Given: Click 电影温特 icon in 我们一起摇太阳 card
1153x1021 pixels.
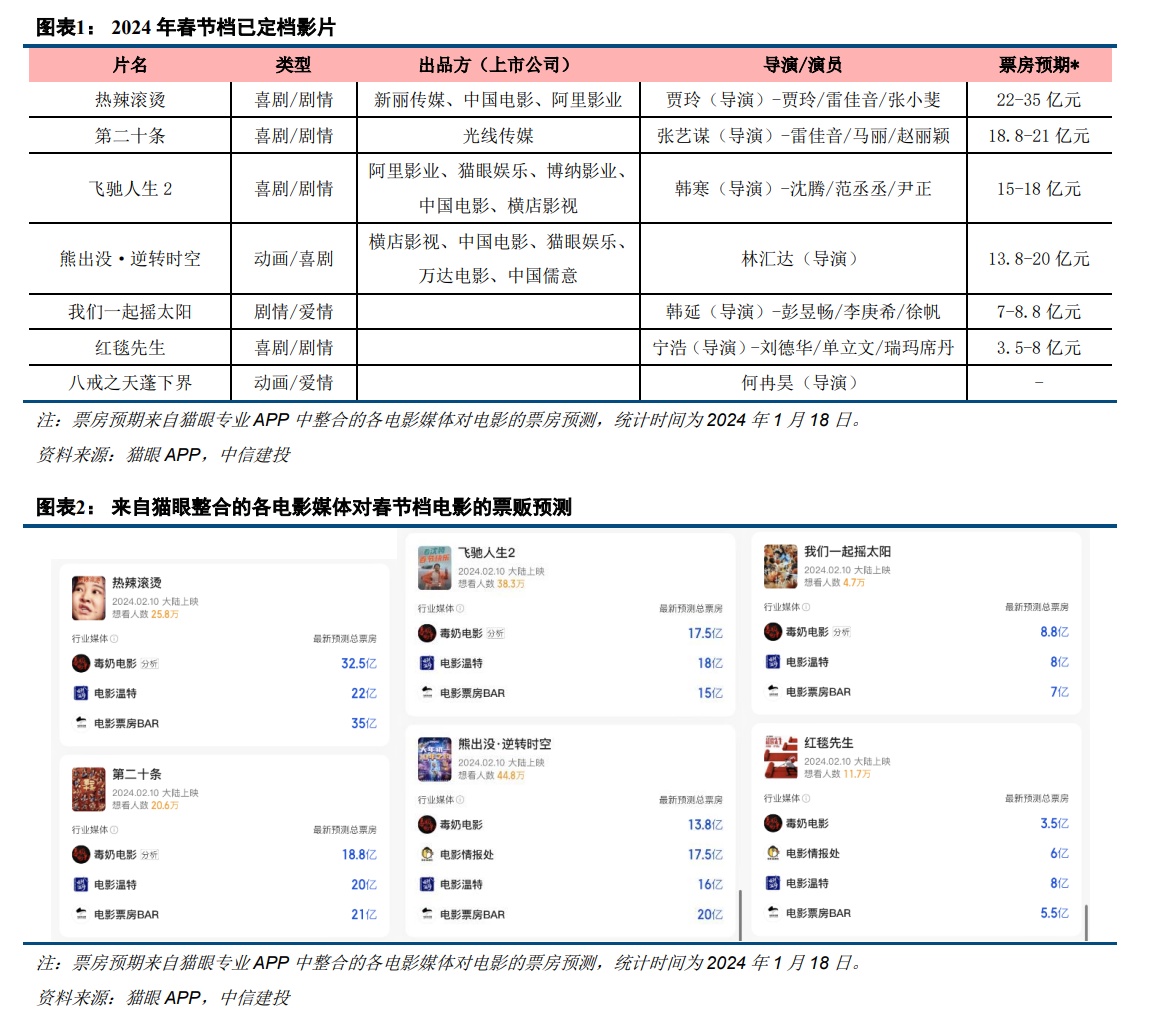Looking at the screenshot, I should point(773,661).
